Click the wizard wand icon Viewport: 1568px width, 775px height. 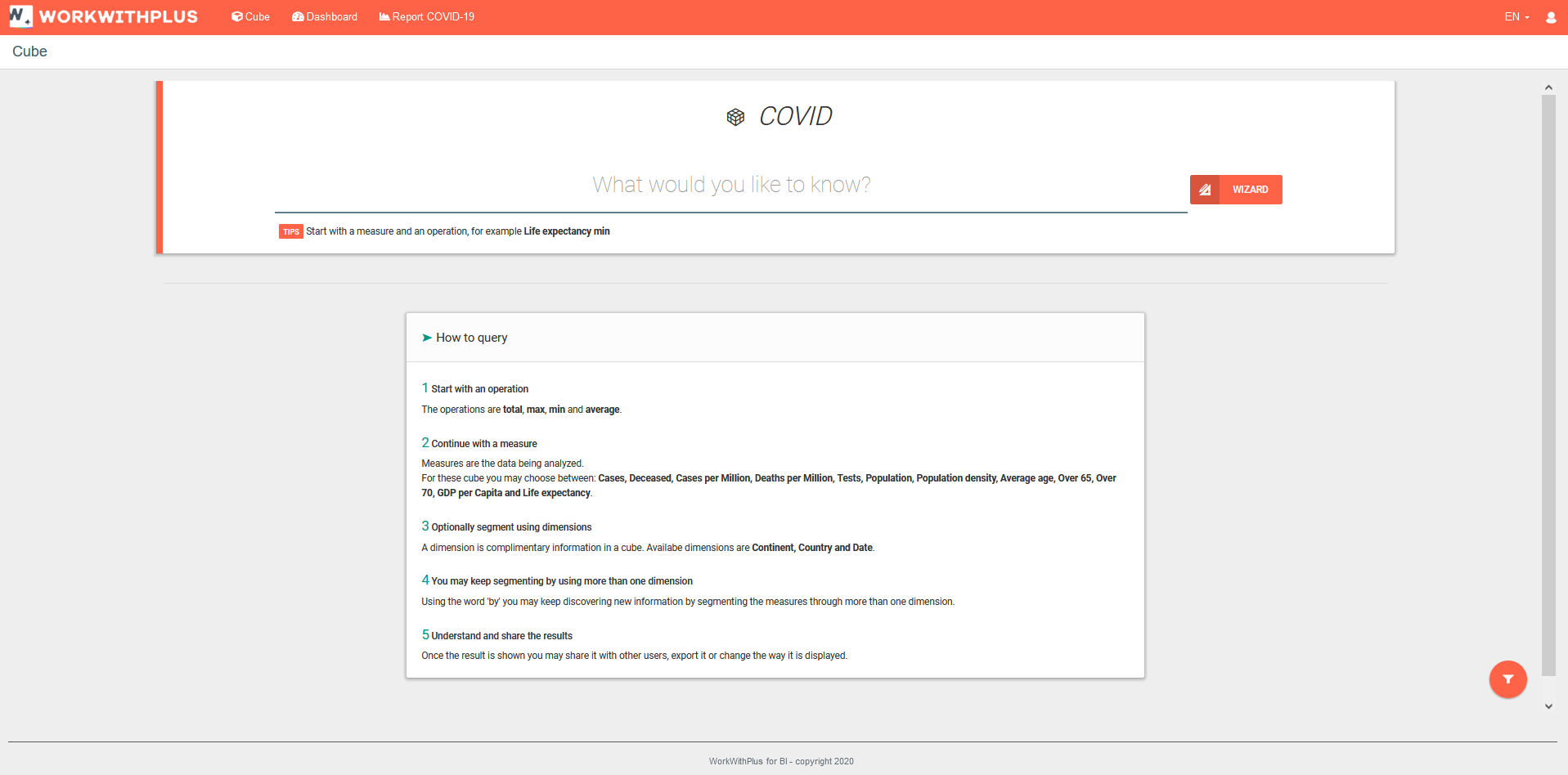1205,190
